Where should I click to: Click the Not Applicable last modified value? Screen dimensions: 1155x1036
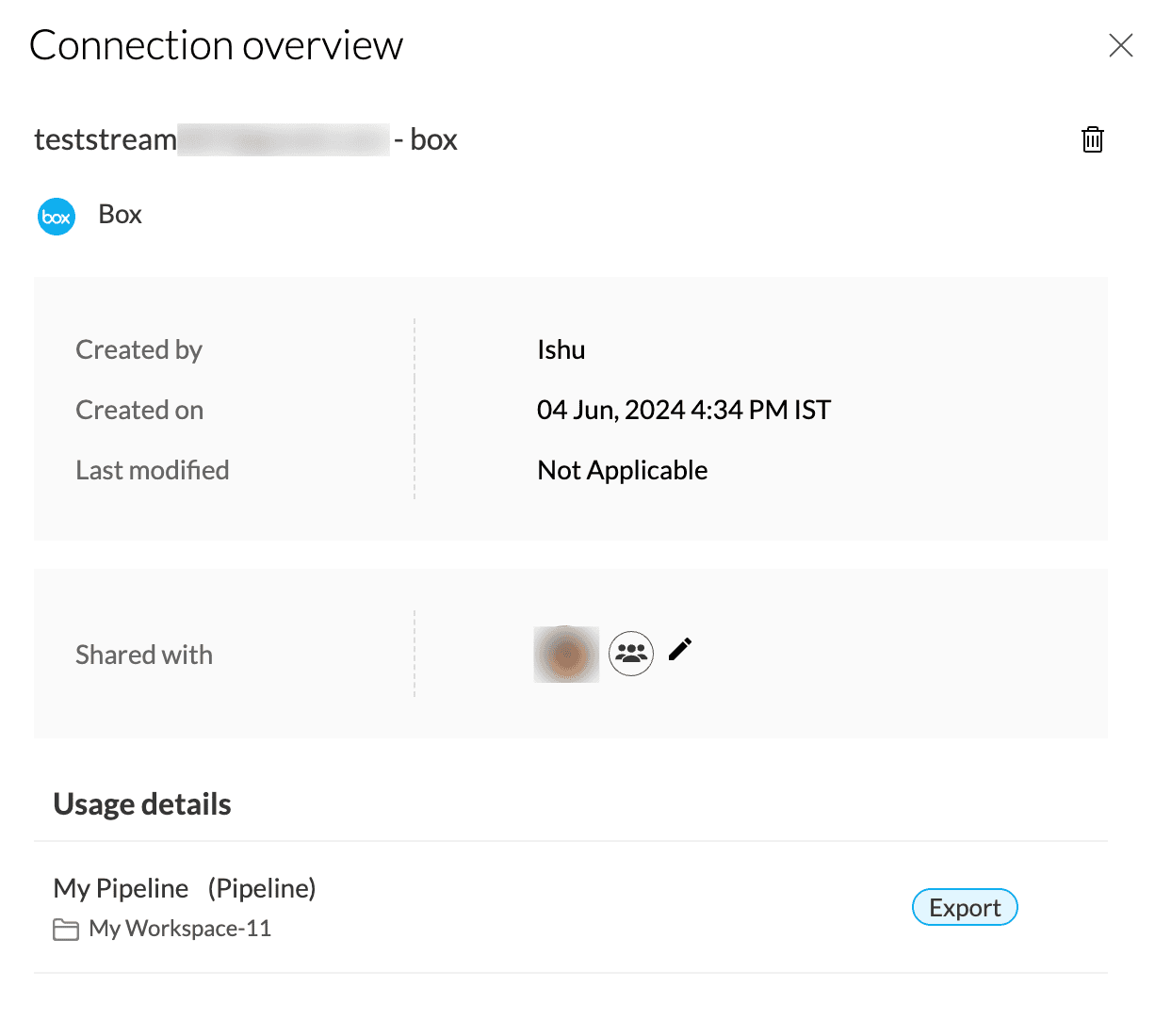tap(623, 470)
